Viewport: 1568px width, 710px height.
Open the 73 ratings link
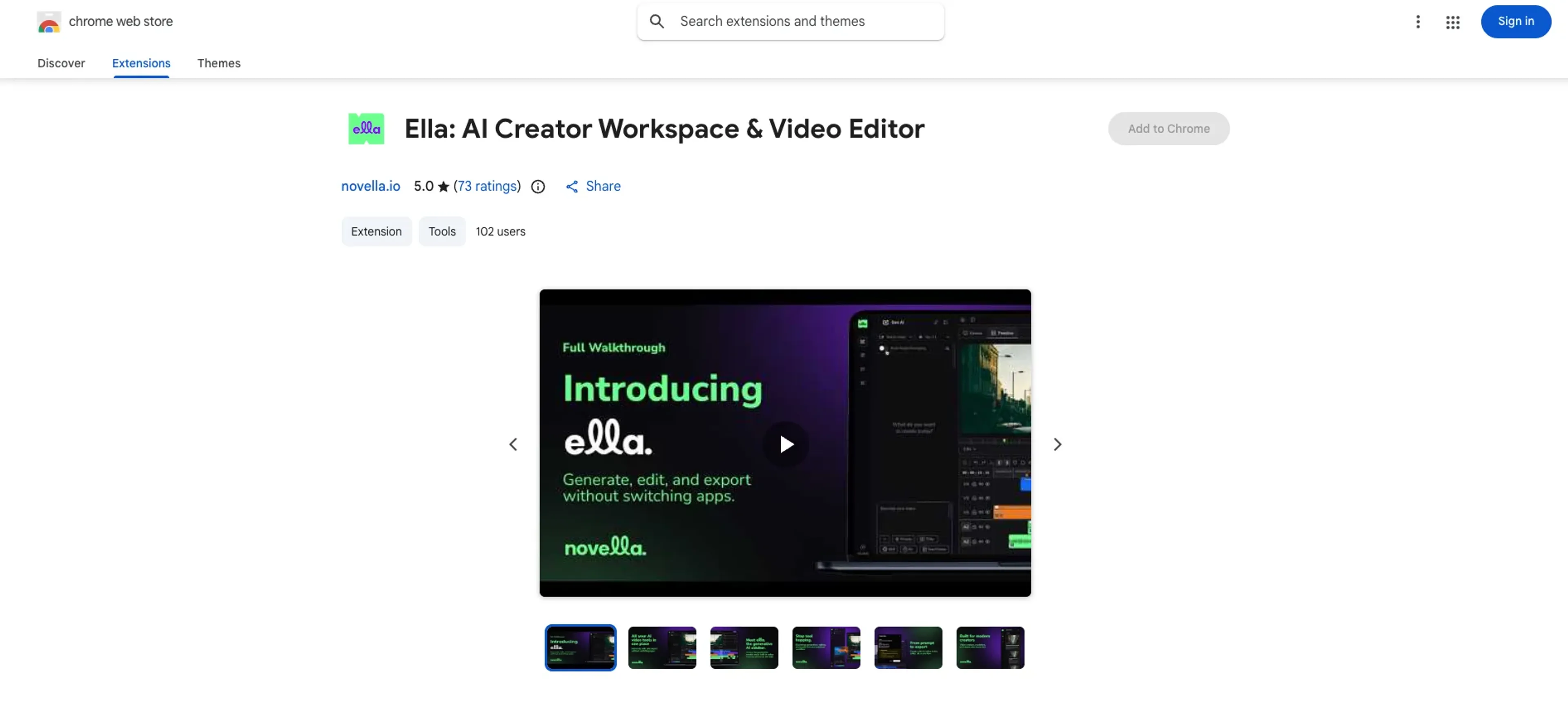pos(488,186)
